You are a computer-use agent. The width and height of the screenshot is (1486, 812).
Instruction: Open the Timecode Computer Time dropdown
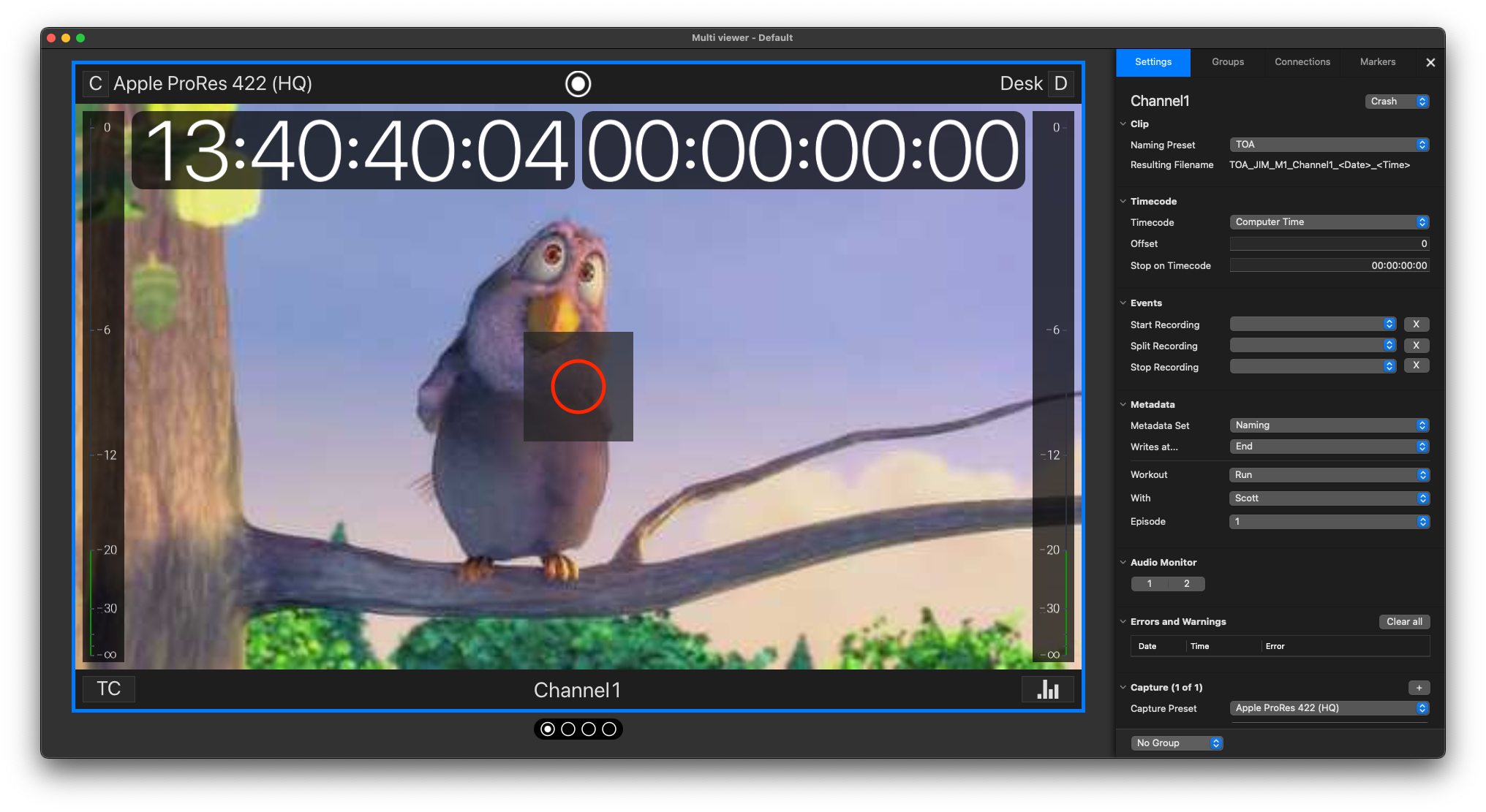point(1329,222)
